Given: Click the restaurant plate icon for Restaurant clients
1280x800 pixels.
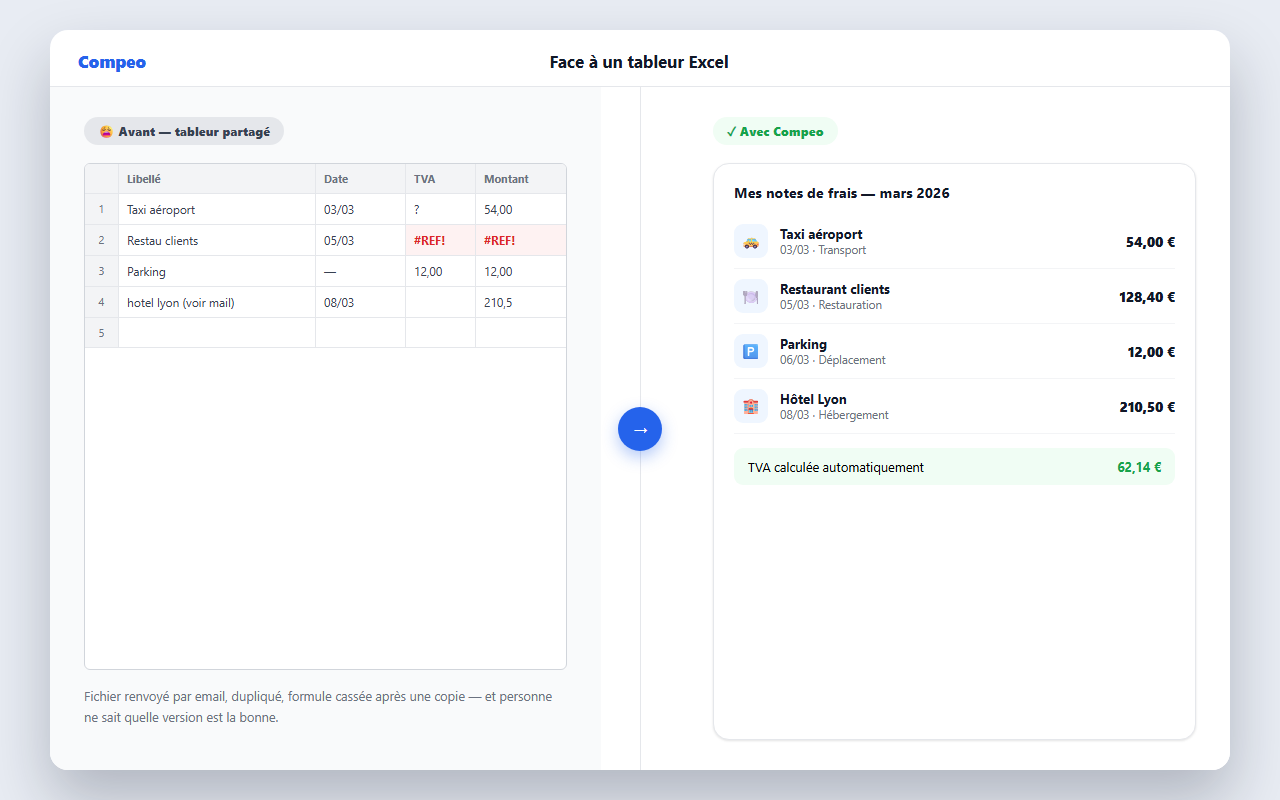Looking at the screenshot, I should click(x=751, y=296).
